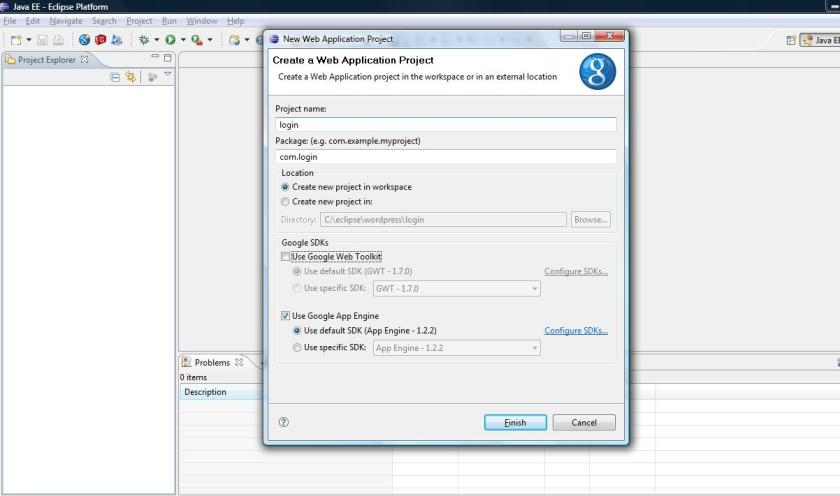This screenshot has height=496, width=840.
Task: Click the New Web Application Project toolbar icon
Action: (x=84, y=40)
